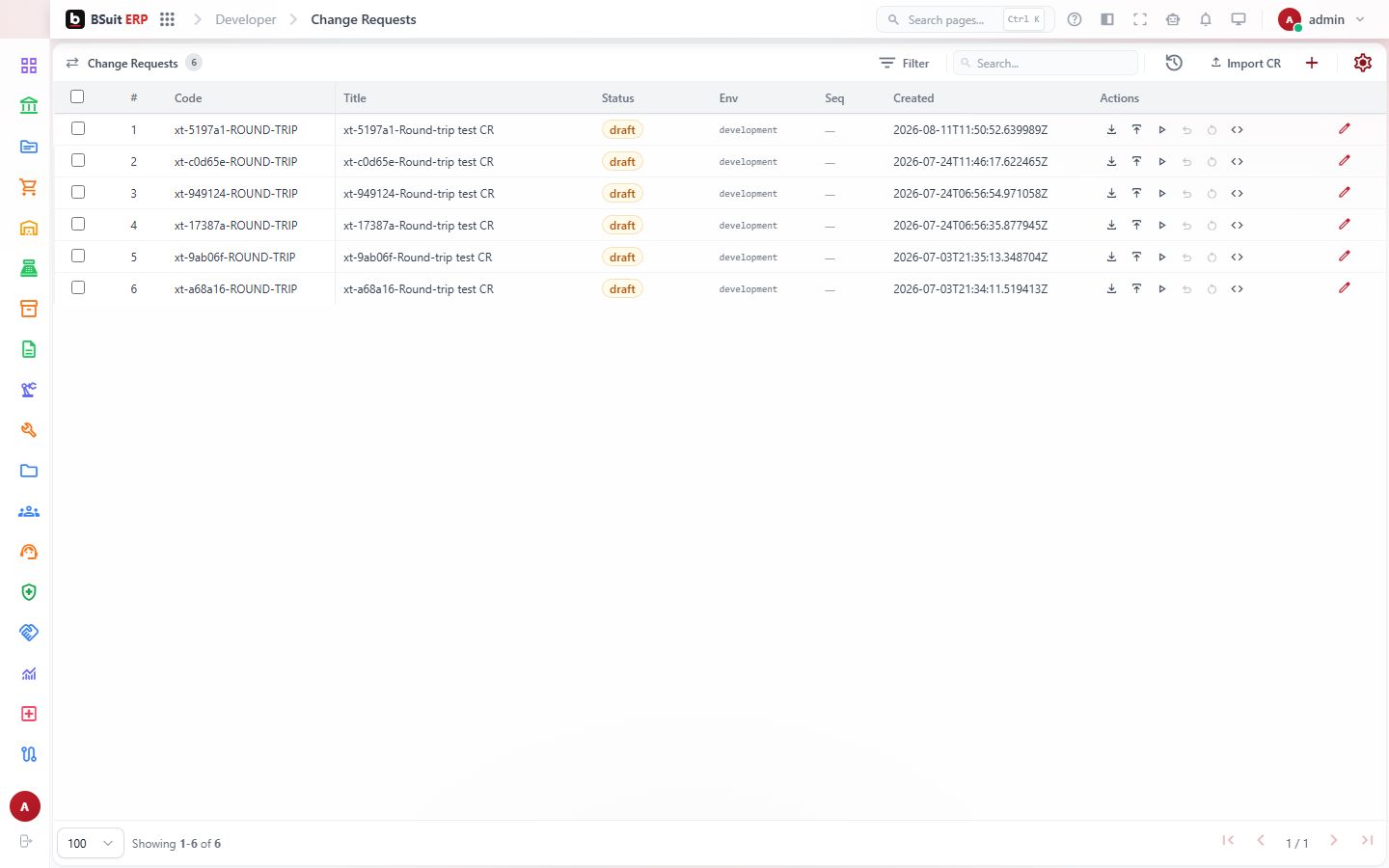Image resolution: width=1389 pixels, height=868 pixels.
Task: View code icon for xt-17387a row
Action: [x=1237, y=226]
